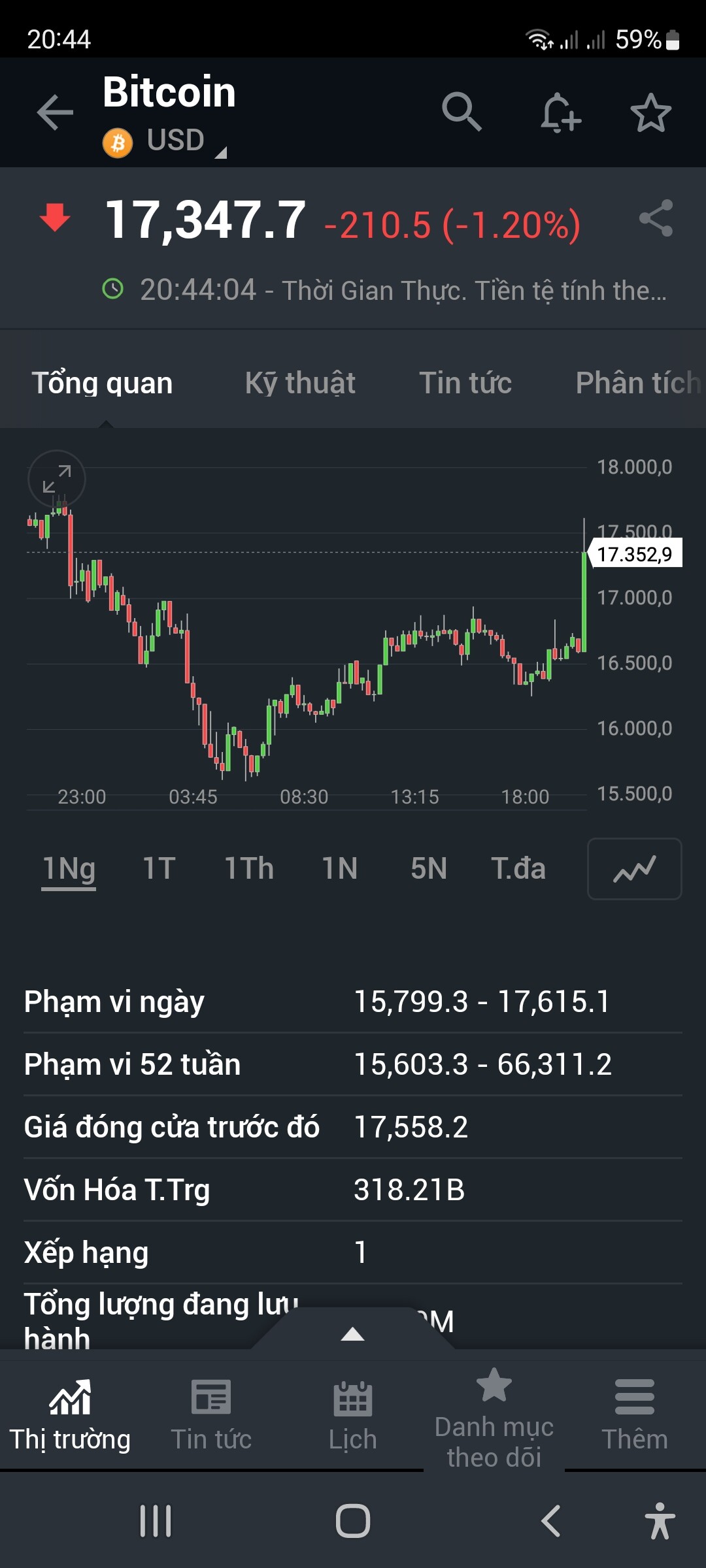Image resolution: width=706 pixels, height=1568 pixels.
Task: Tap the back arrow icon
Action: coord(55,112)
